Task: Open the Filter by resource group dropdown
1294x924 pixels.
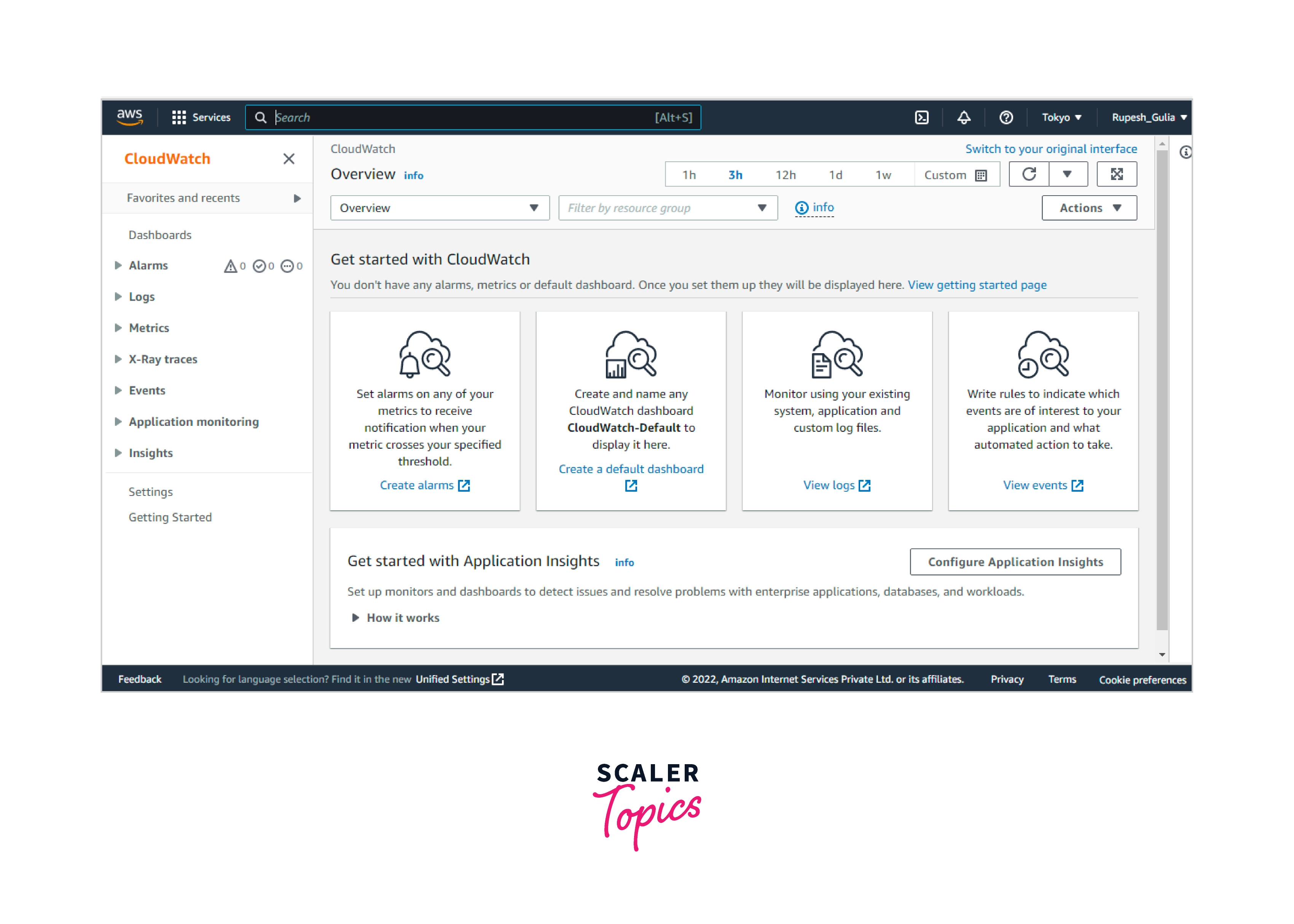Action: coord(668,208)
